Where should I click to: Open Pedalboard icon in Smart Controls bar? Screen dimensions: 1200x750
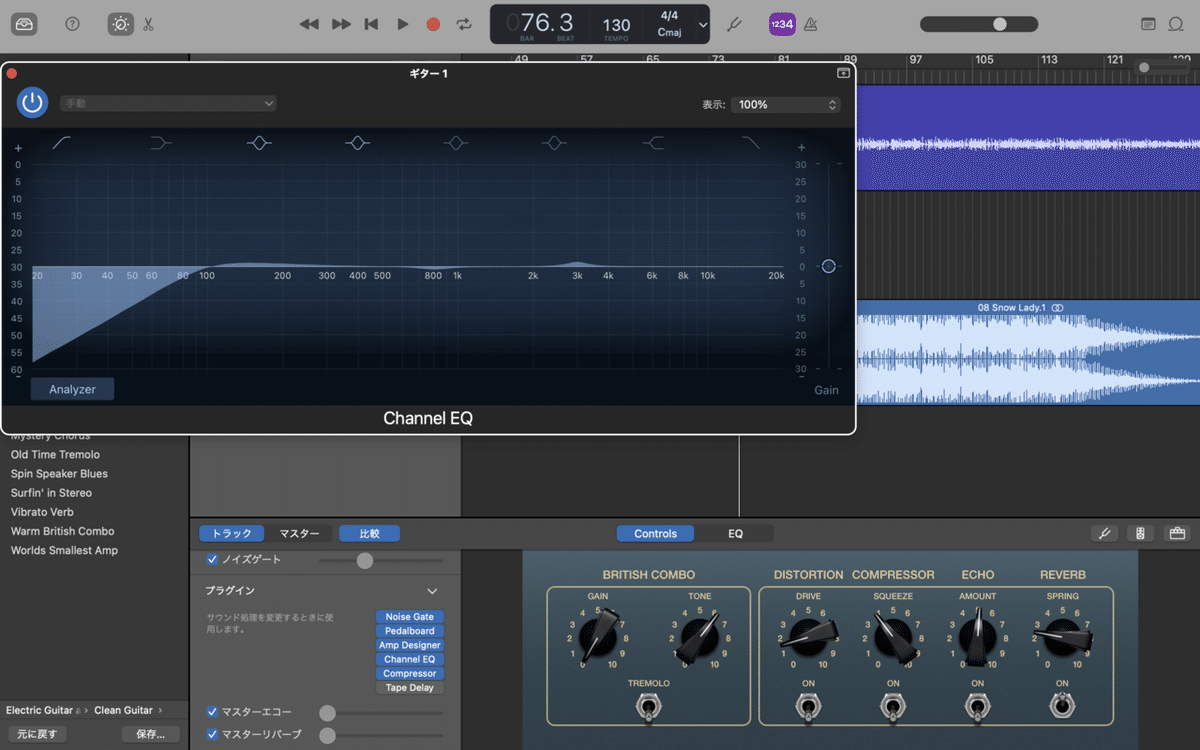pos(1177,533)
